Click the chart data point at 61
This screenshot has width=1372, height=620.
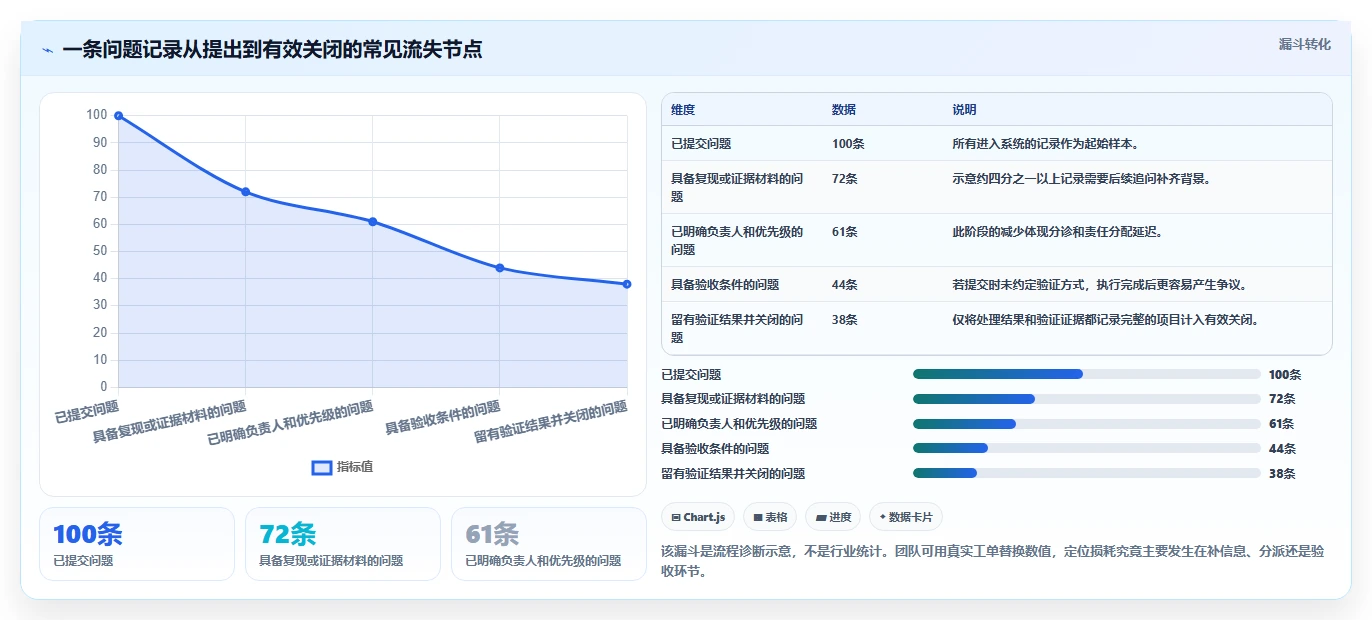click(372, 222)
